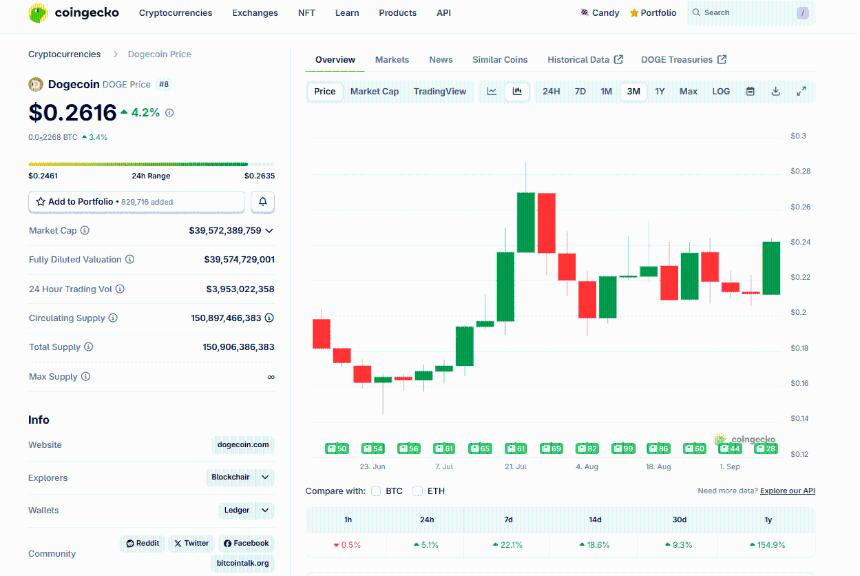The width and height of the screenshot is (860, 576).
Task: Enable BTC comparison checkbox
Action: 376,491
